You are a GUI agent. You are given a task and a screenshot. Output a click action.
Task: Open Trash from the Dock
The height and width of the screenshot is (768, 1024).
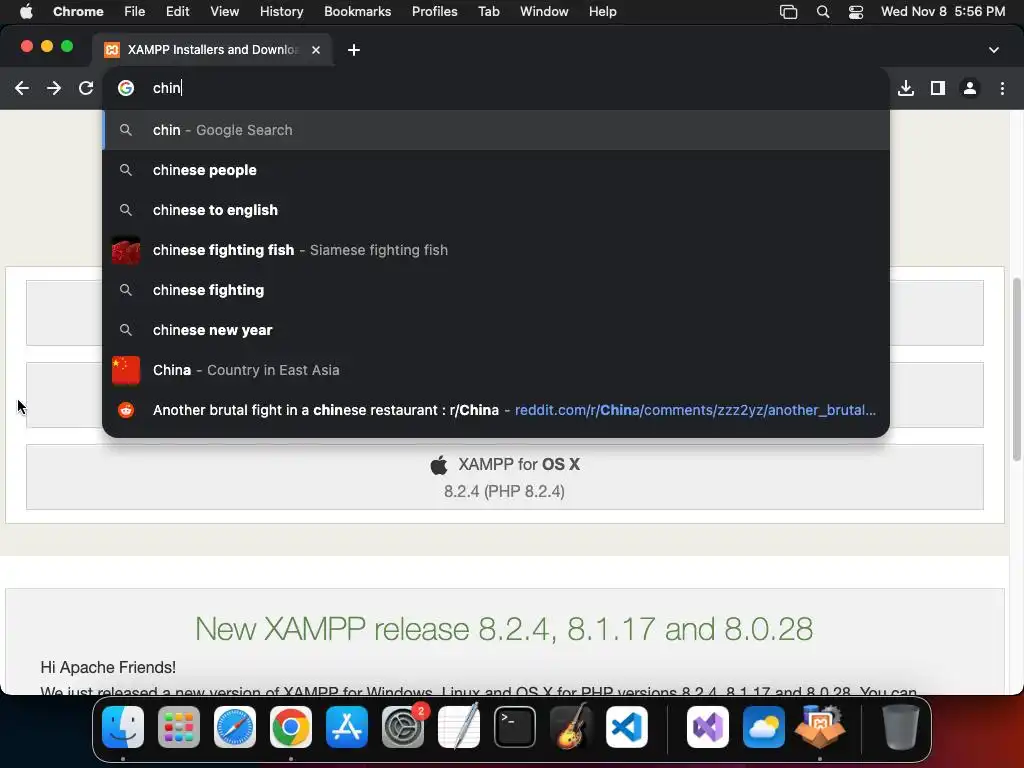click(x=901, y=727)
